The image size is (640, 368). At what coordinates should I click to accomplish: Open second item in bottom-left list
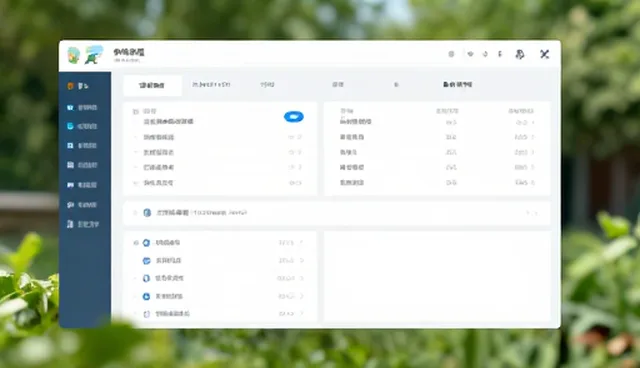pyautogui.click(x=219, y=260)
